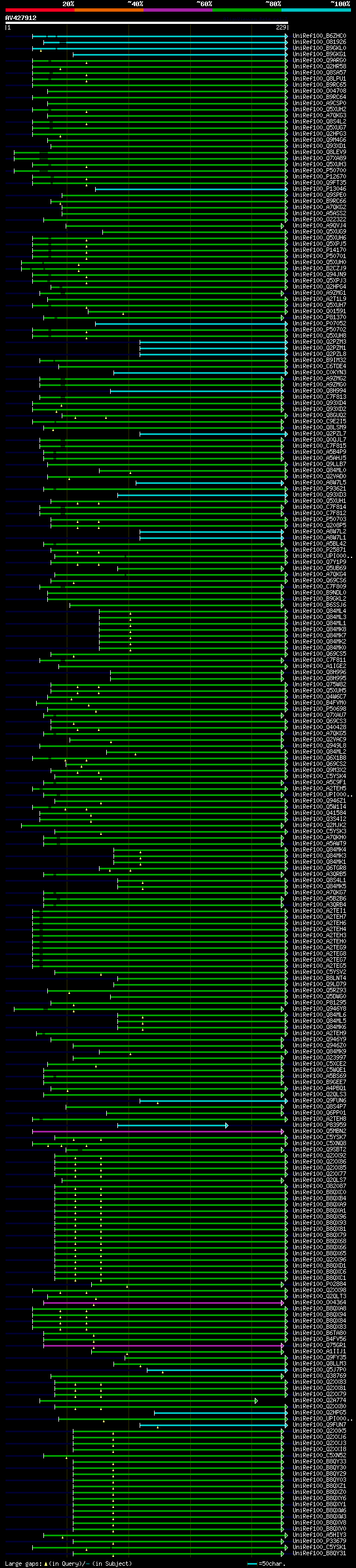This screenshot has width=356, height=1568.
Task: Click the green ~80% identity legend swatch
Action: pos(246,10)
